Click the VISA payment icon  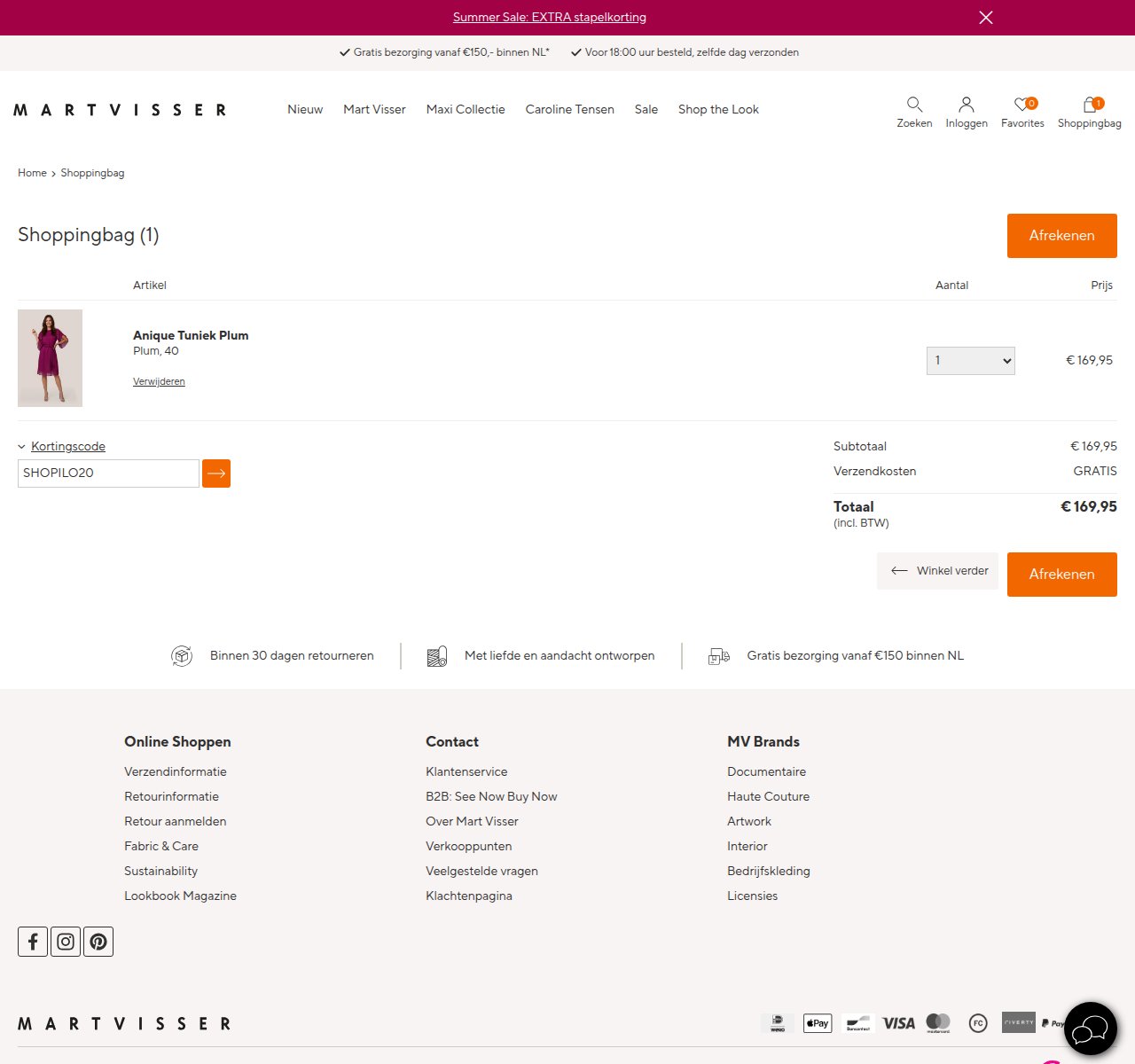click(x=898, y=1023)
